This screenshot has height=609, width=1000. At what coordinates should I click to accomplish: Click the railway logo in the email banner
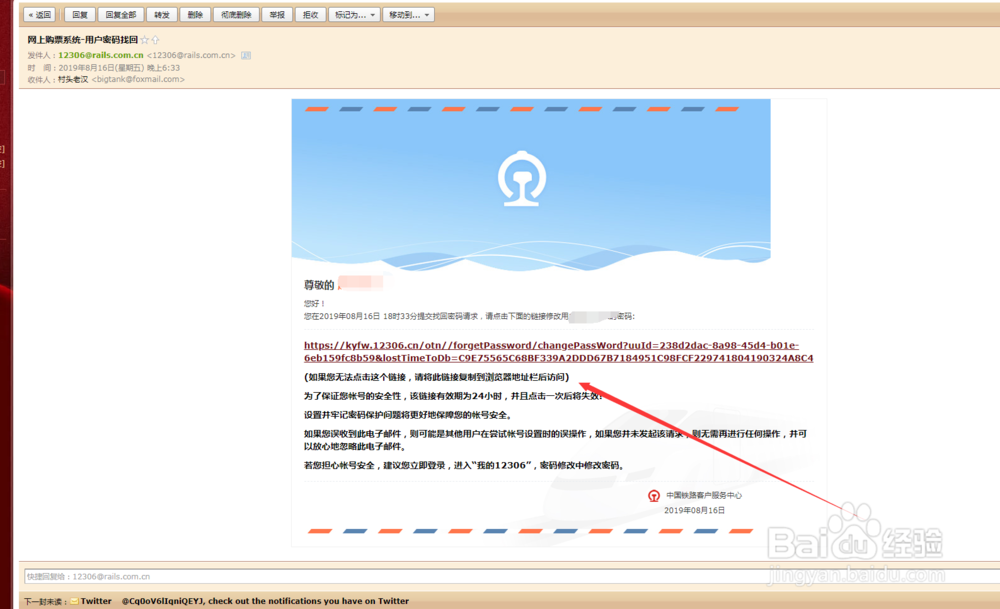pyautogui.click(x=522, y=179)
